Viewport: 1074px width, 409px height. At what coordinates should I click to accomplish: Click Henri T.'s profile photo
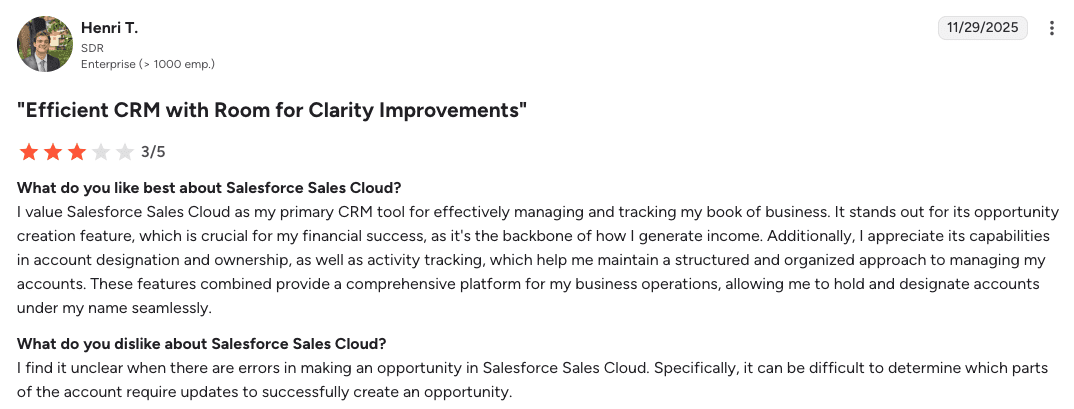(x=45, y=44)
